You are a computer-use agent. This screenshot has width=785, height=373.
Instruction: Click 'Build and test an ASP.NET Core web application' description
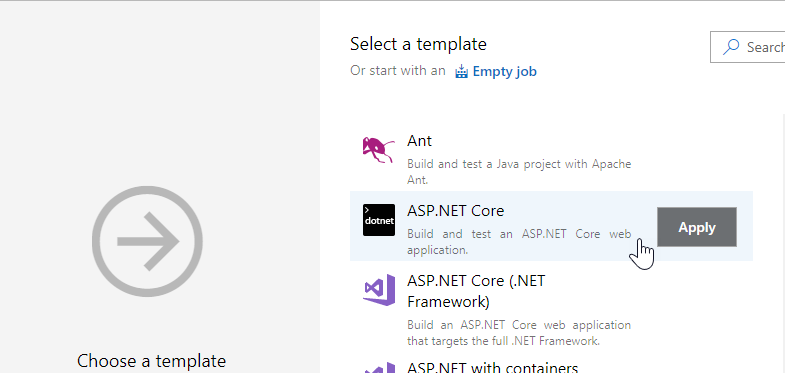point(519,241)
